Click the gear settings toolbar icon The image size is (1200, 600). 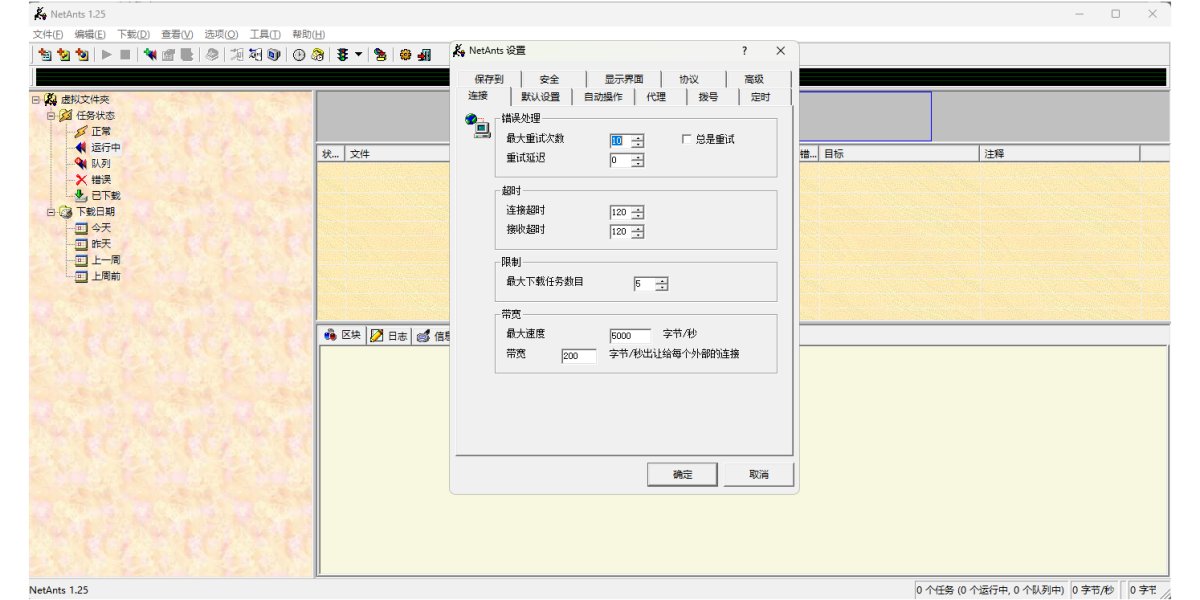point(406,55)
